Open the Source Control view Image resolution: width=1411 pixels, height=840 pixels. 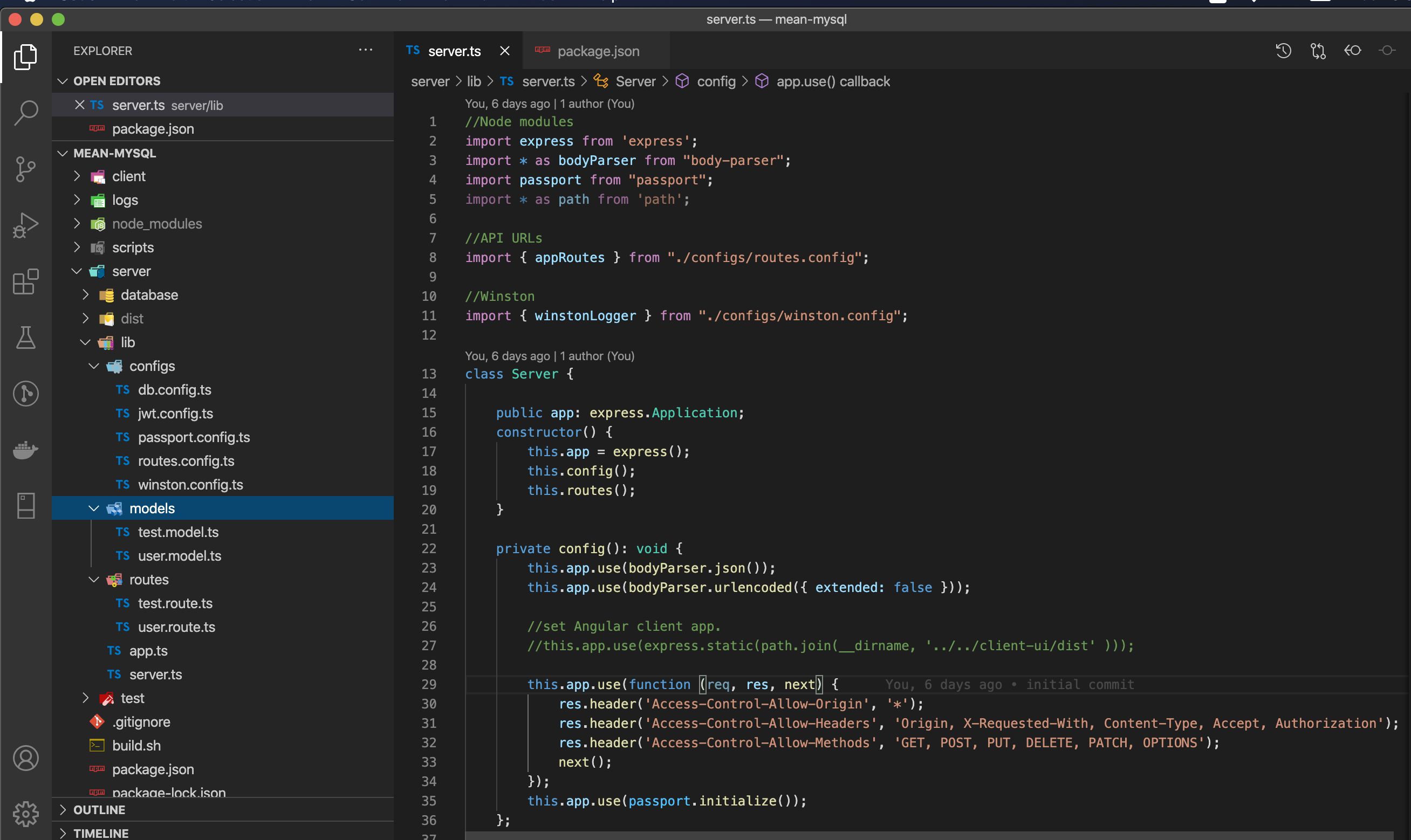(25, 169)
